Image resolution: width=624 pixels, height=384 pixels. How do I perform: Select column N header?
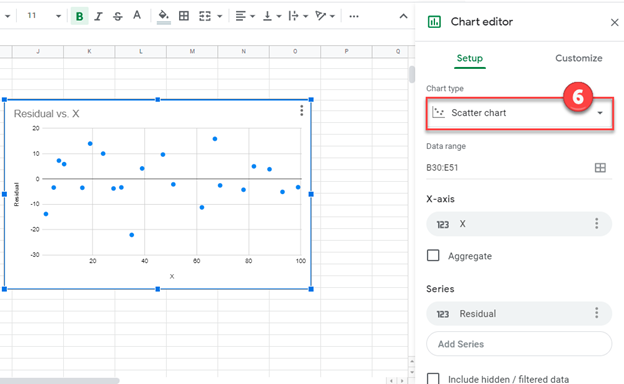244,51
